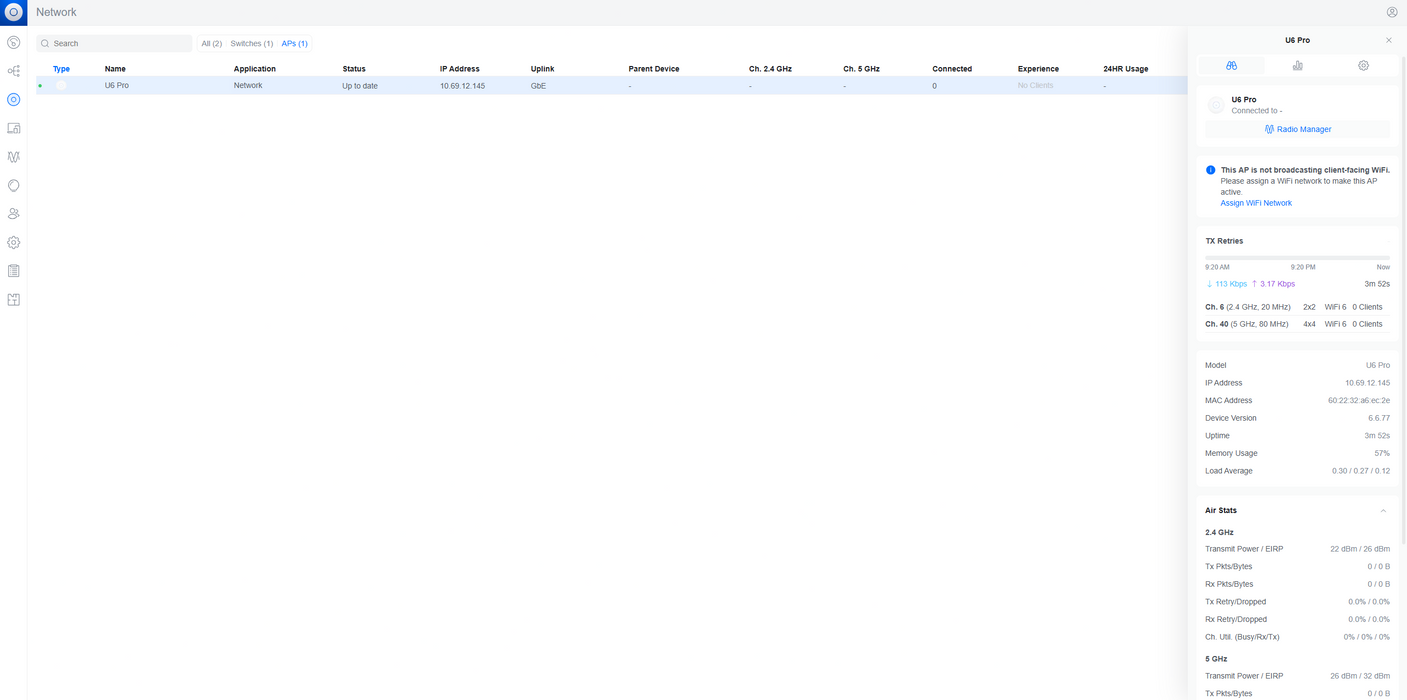Open the UniFi Devices page in sidebar
Image resolution: width=1407 pixels, height=700 pixels.
[x=13, y=100]
